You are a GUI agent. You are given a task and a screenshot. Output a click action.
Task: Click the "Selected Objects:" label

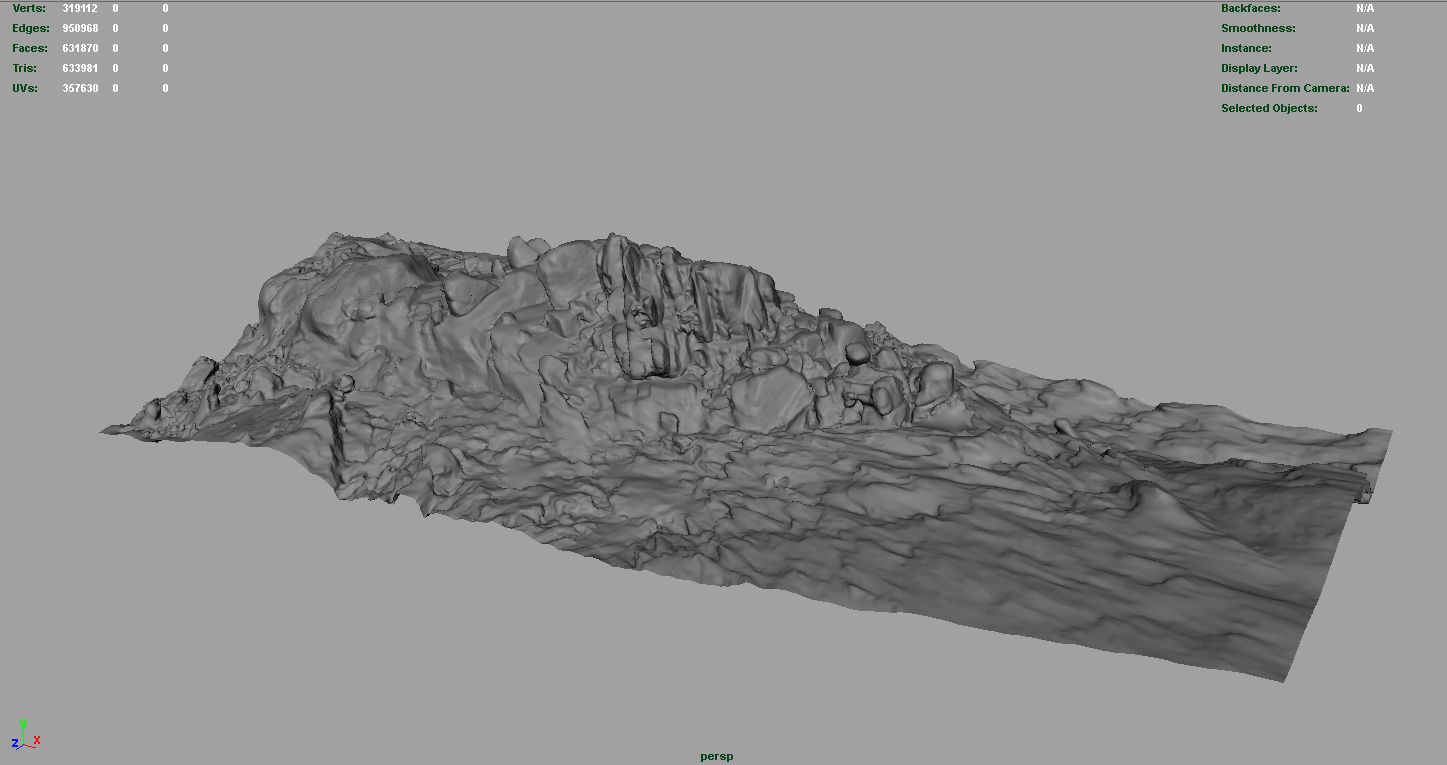coord(1269,108)
